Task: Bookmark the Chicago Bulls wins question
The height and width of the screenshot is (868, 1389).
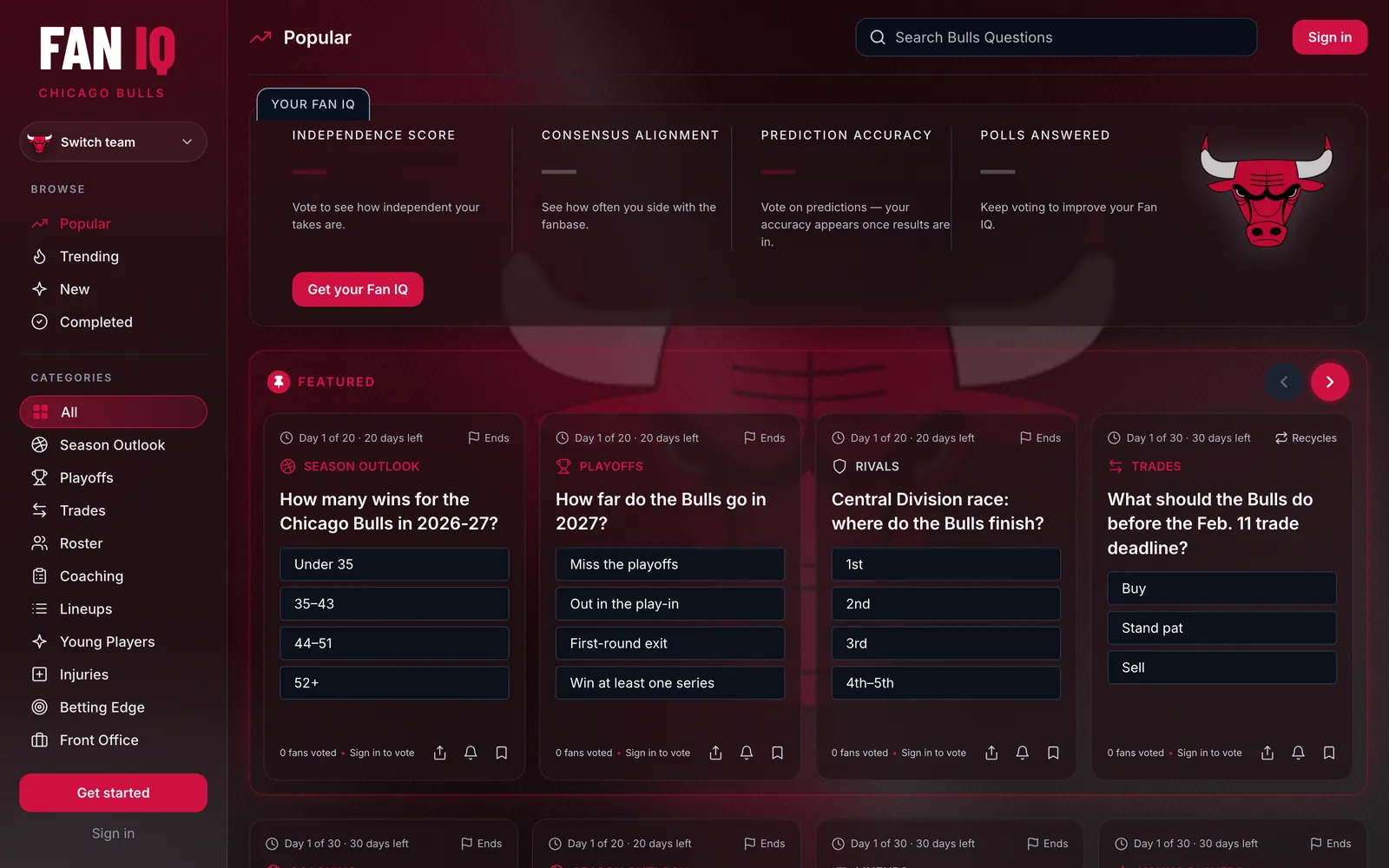Action: click(502, 753)
